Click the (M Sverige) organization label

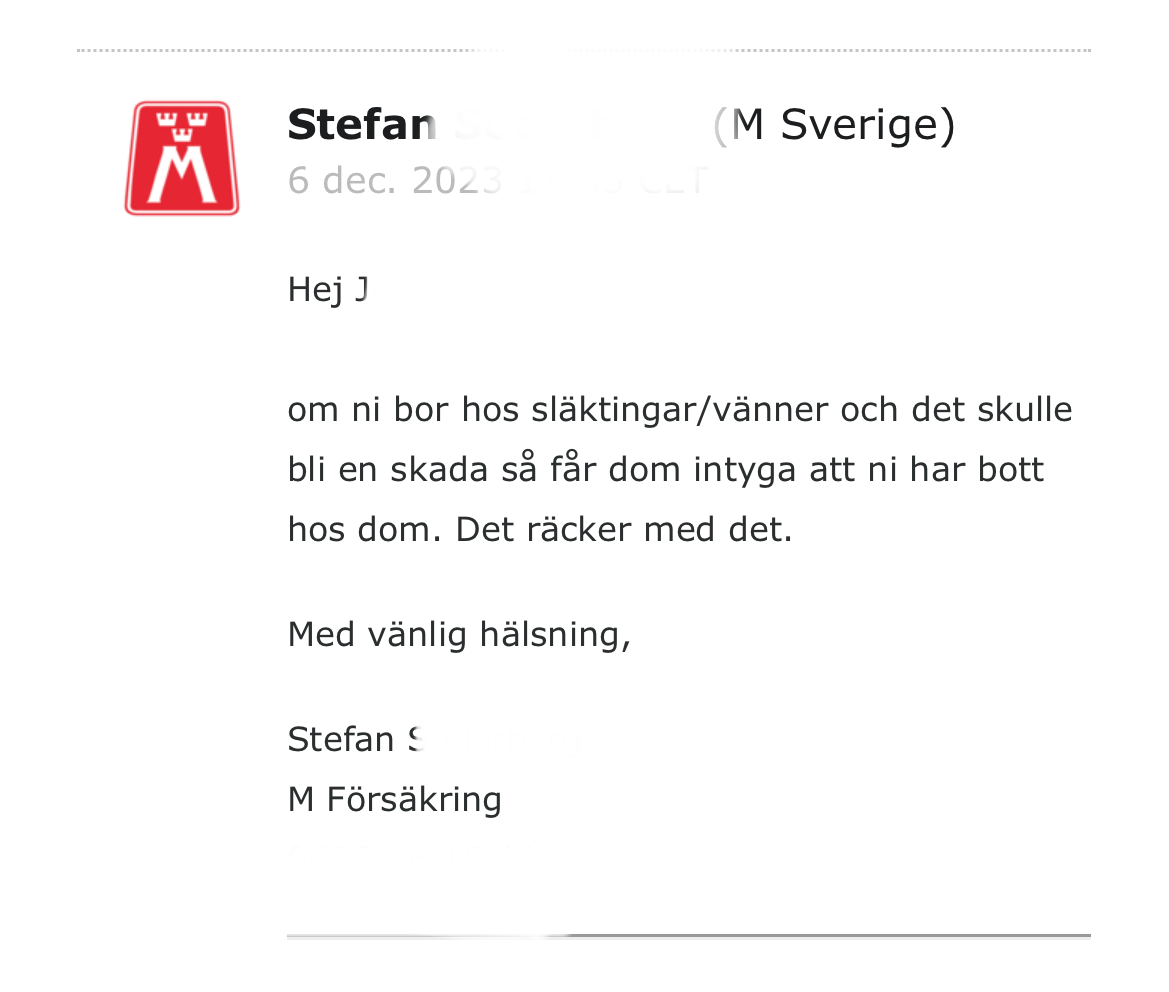click(834, 126)
